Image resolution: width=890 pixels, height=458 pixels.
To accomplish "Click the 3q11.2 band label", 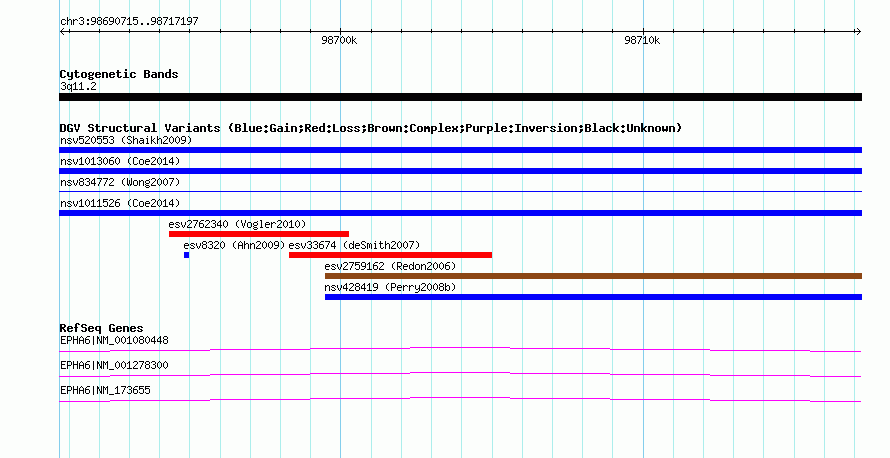I will point(78,86).
